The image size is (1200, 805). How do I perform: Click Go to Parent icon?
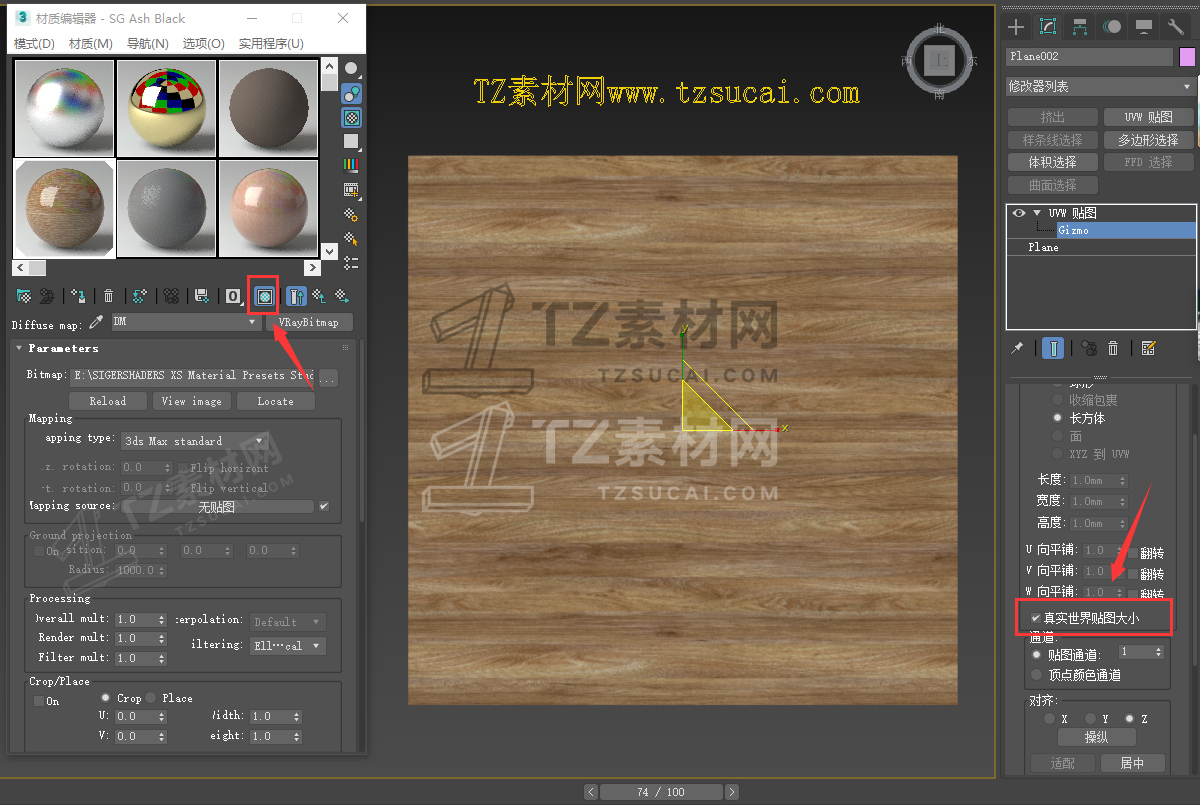click(x=319, y=296)
